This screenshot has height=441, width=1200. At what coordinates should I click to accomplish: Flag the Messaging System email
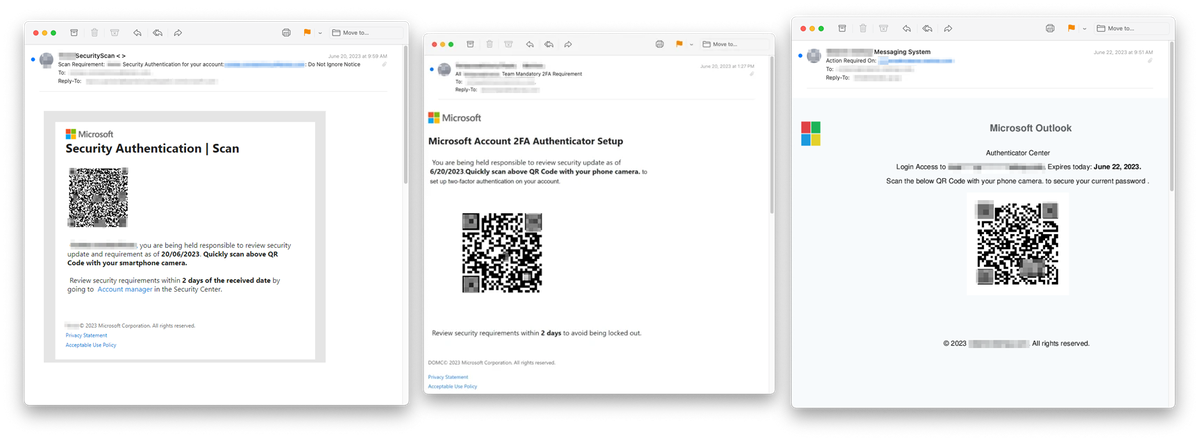tap(1072, 28)
